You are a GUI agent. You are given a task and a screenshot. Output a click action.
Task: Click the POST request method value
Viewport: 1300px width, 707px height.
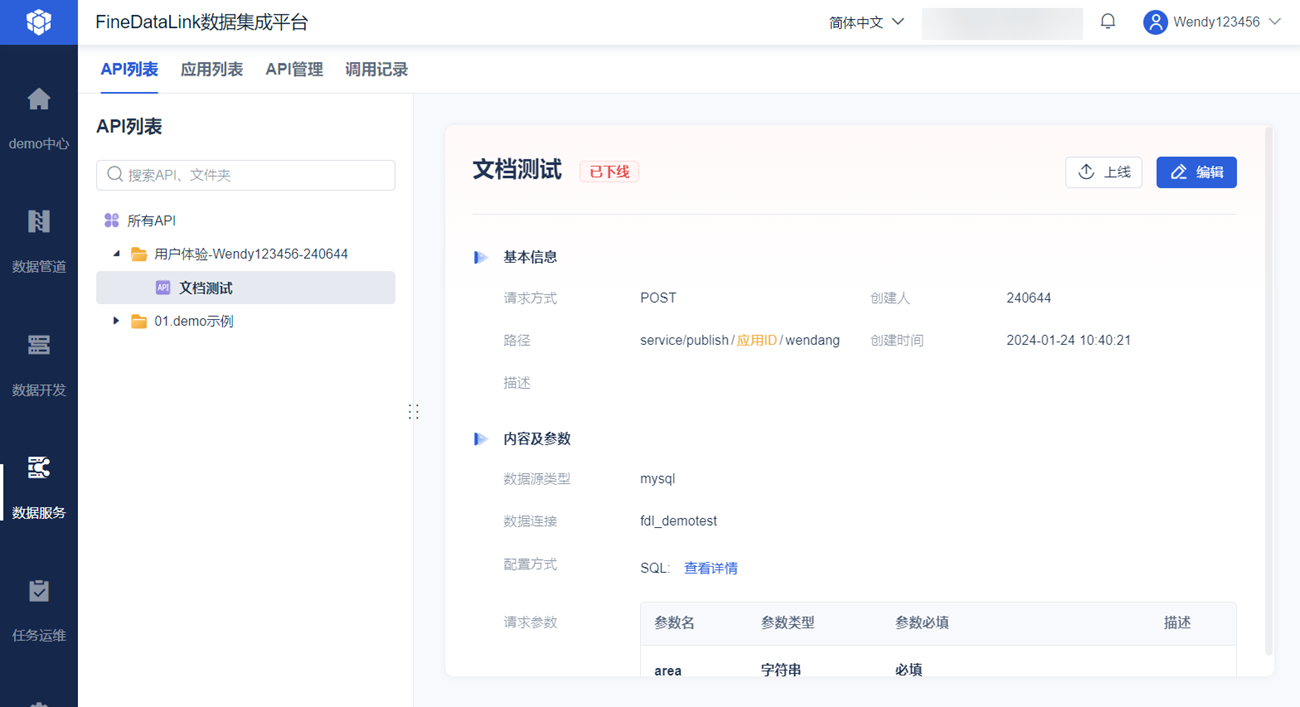(x=658, y=298)
